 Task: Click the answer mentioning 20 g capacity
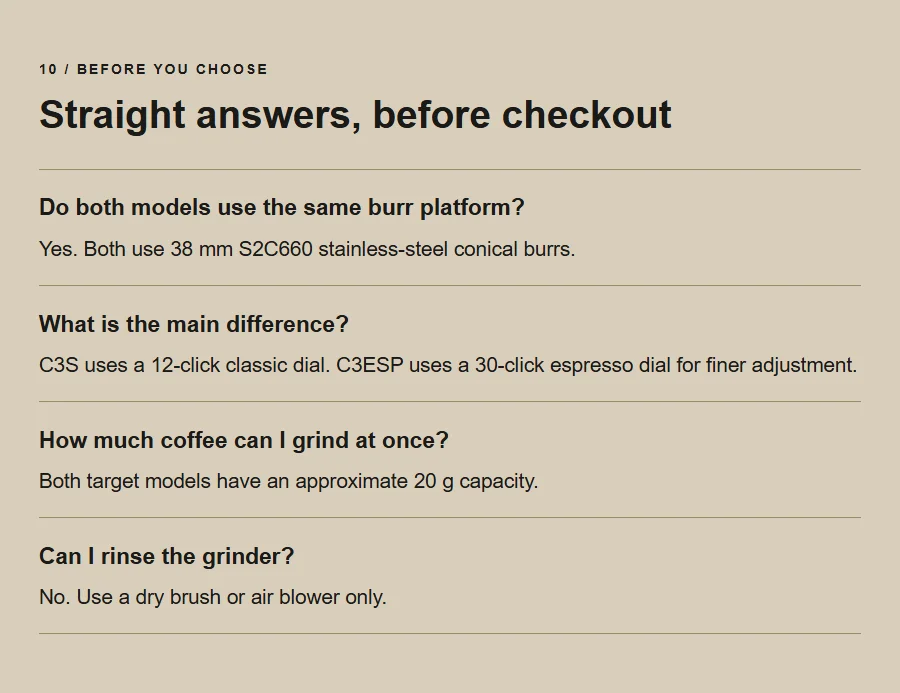pyautogui.click(x=288, y=481)
